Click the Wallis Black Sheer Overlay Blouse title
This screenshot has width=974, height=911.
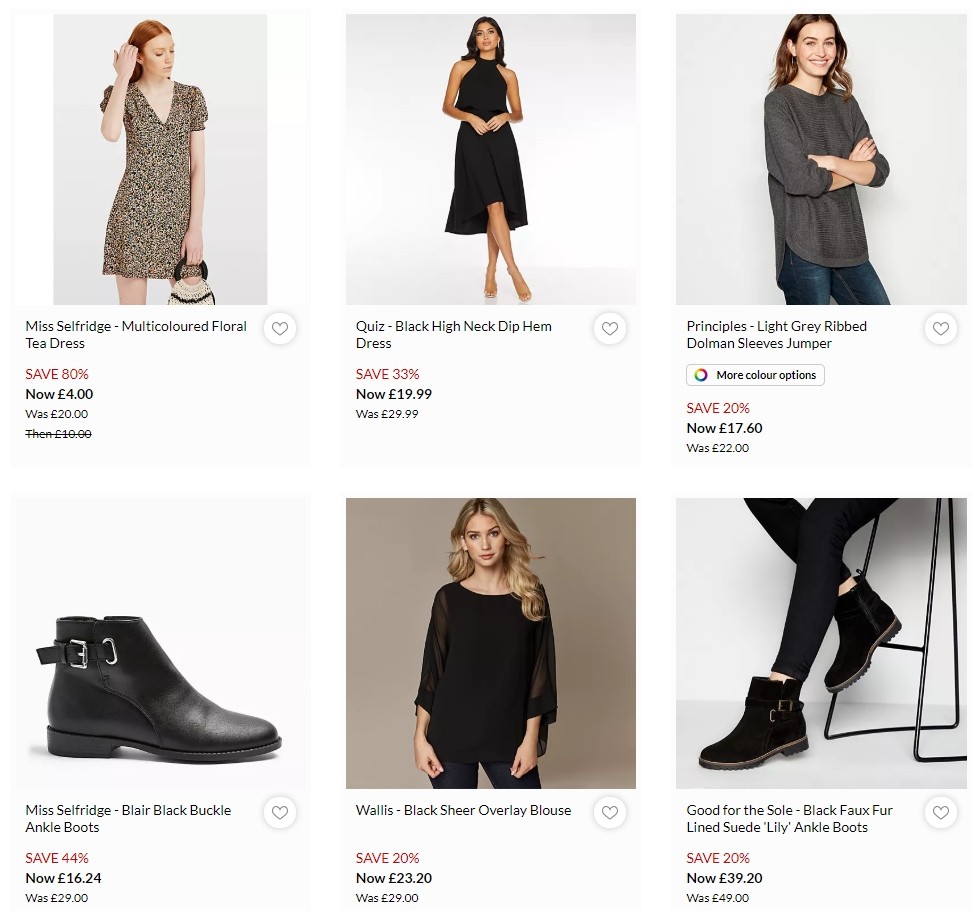pos(463,810)
